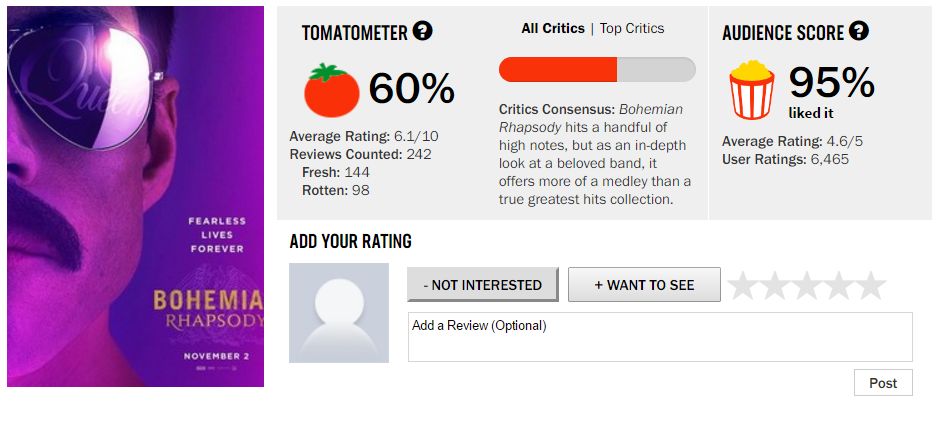Image resolution: width=943 pixels, height=429 pixels.
Task: Click the 95% audience score
Action: click(831, 82)
